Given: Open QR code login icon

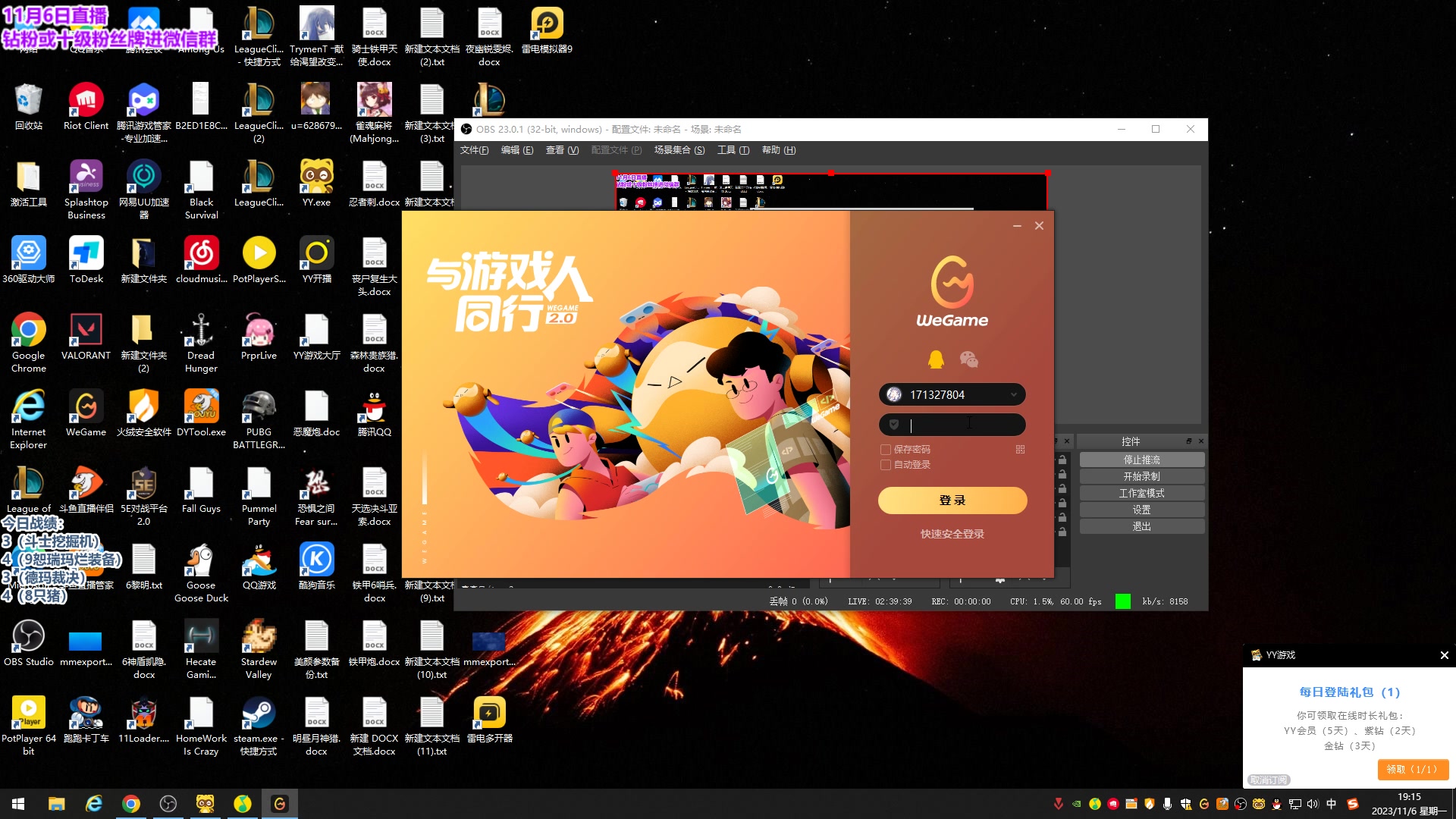Looking at the screenshot, I should click(1020, 450).
